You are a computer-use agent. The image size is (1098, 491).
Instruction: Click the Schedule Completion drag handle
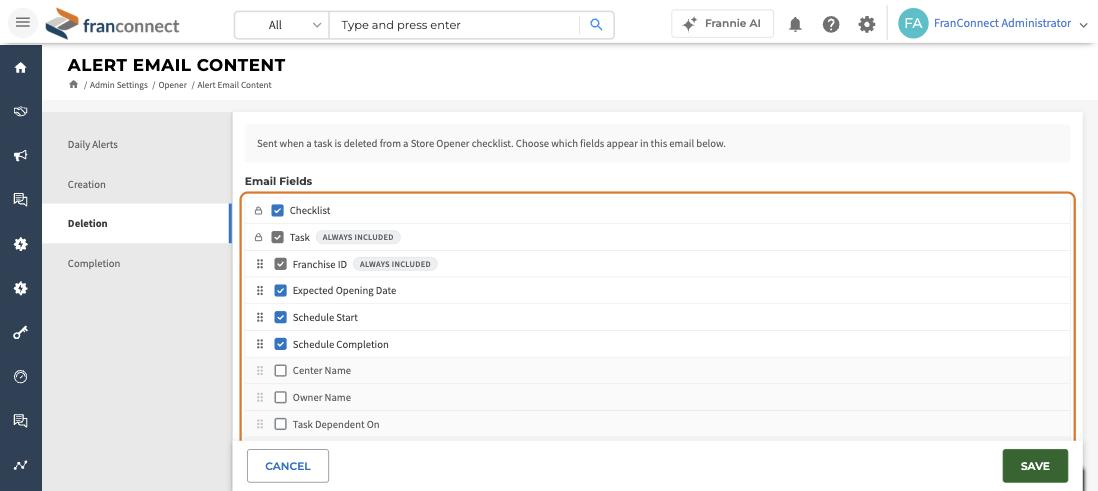click(260, 344)
